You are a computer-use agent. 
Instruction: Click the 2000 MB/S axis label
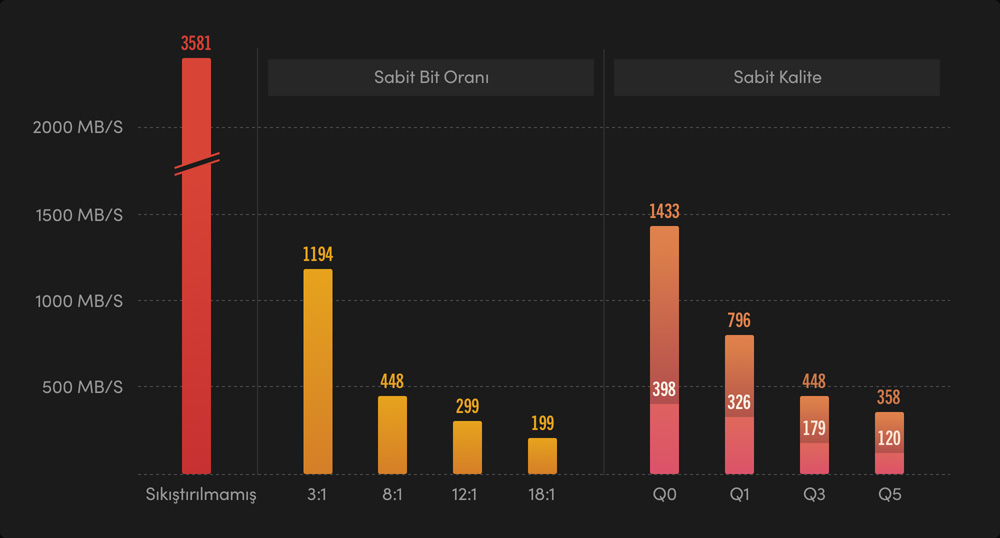[78, 128]
